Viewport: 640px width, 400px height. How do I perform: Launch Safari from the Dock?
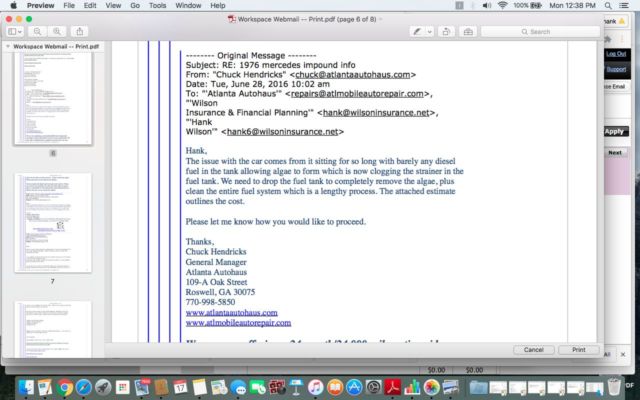(84, 387)
